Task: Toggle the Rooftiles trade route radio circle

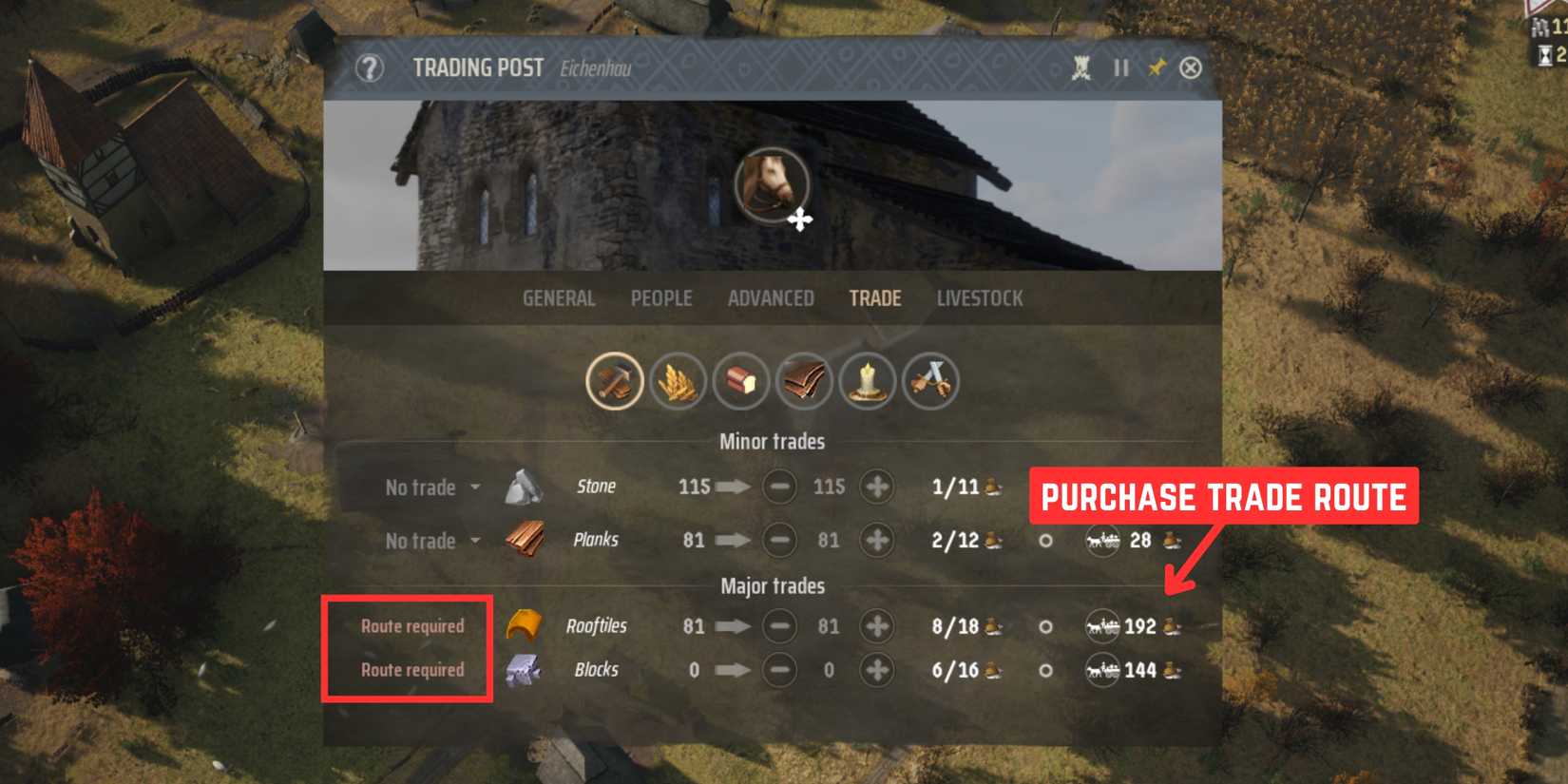Action: (x=1045, y=626)
